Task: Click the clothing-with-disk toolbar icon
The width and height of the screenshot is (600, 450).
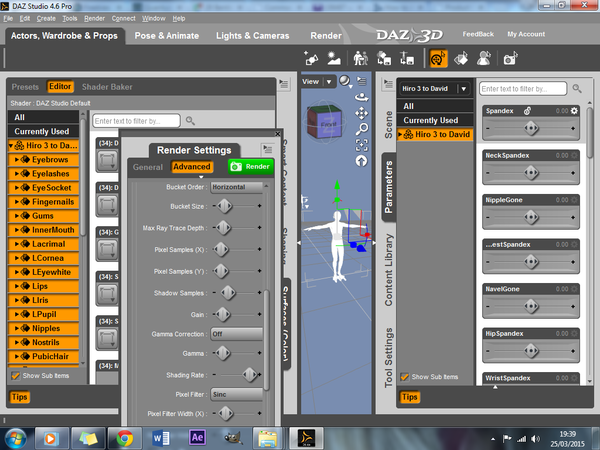Action: point(384,59)
